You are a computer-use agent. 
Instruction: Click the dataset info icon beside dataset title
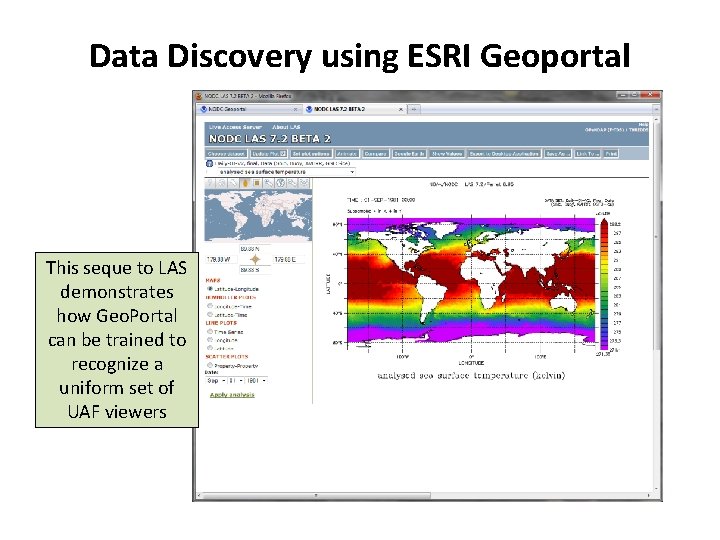pos(209,163)
